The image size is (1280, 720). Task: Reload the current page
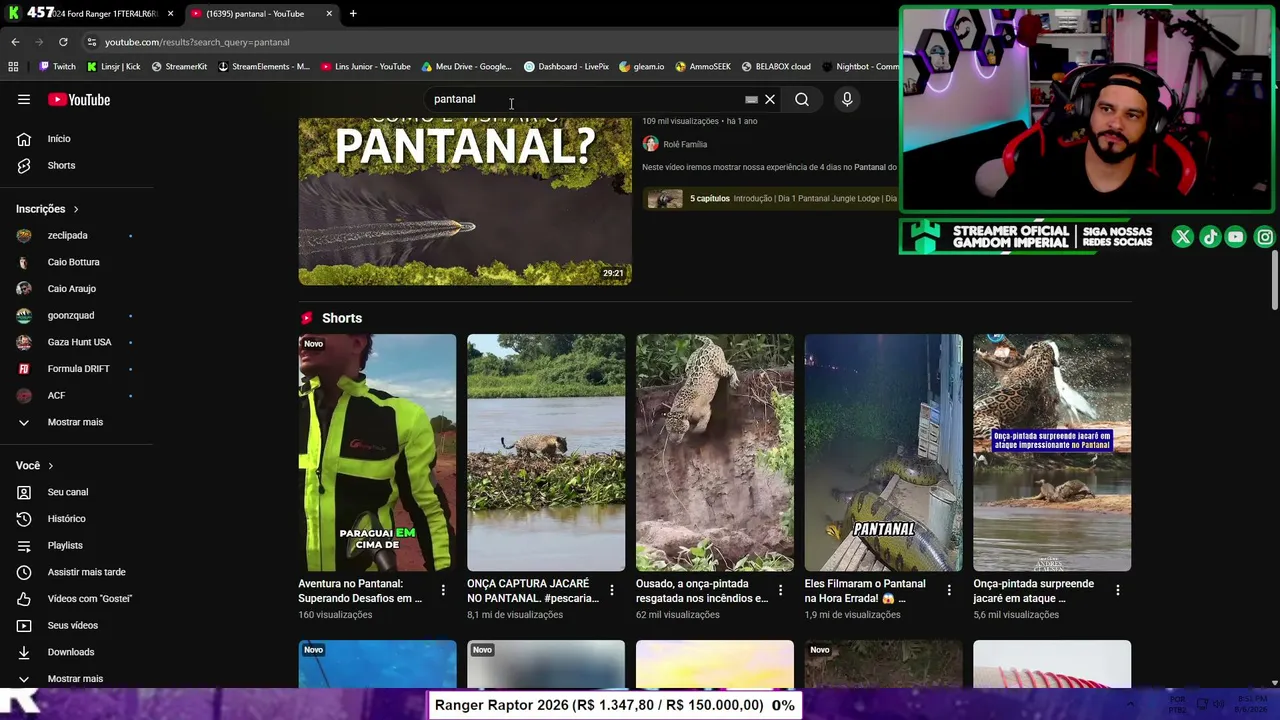point(63,42)
